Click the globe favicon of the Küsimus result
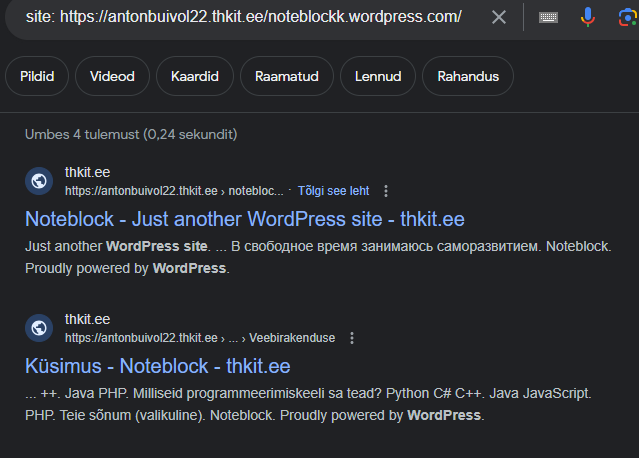The width and height of the screenshot is (639, 458). pos(39,328)
